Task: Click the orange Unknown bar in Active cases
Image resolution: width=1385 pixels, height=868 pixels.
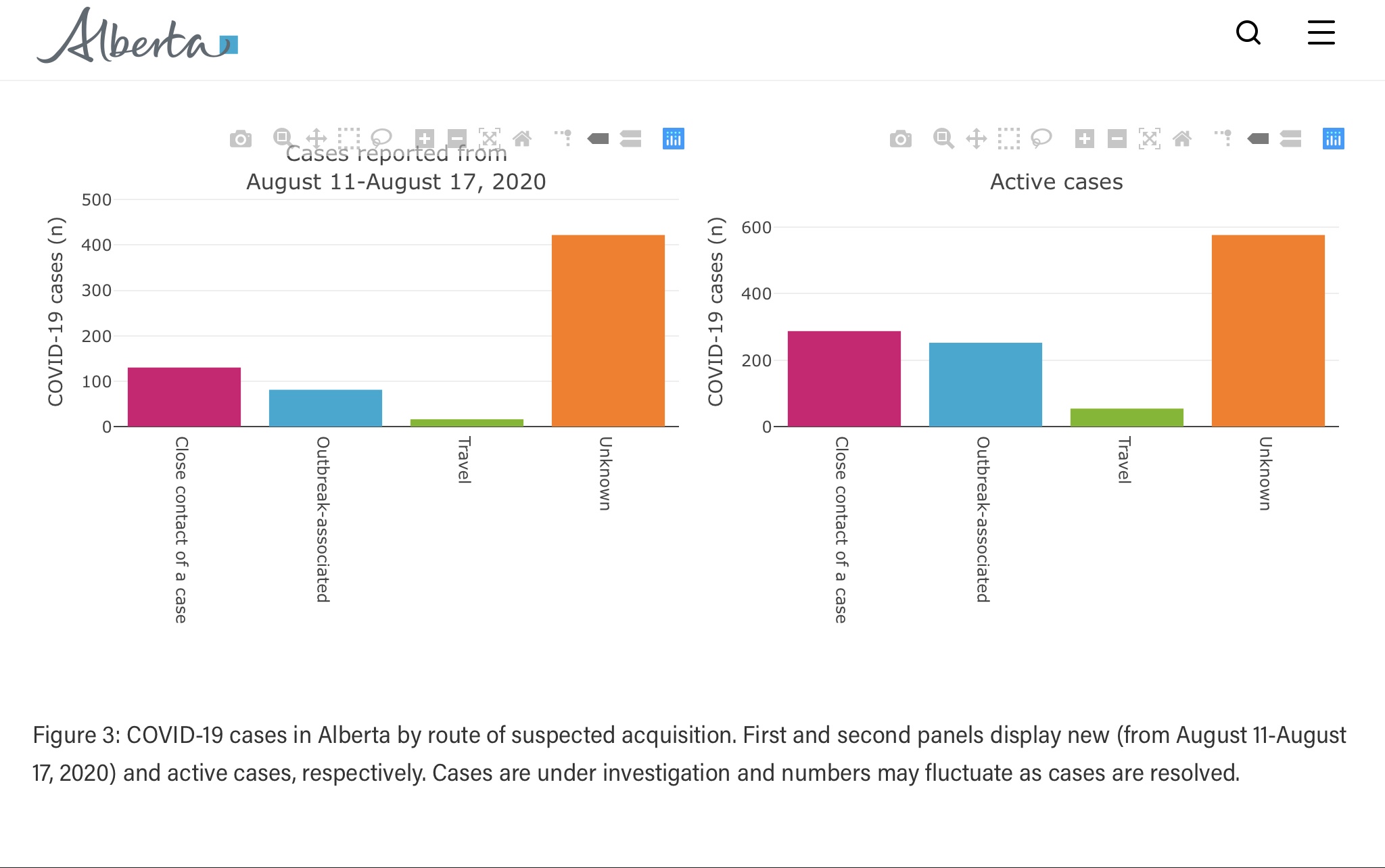Action: click(1268, 331)
